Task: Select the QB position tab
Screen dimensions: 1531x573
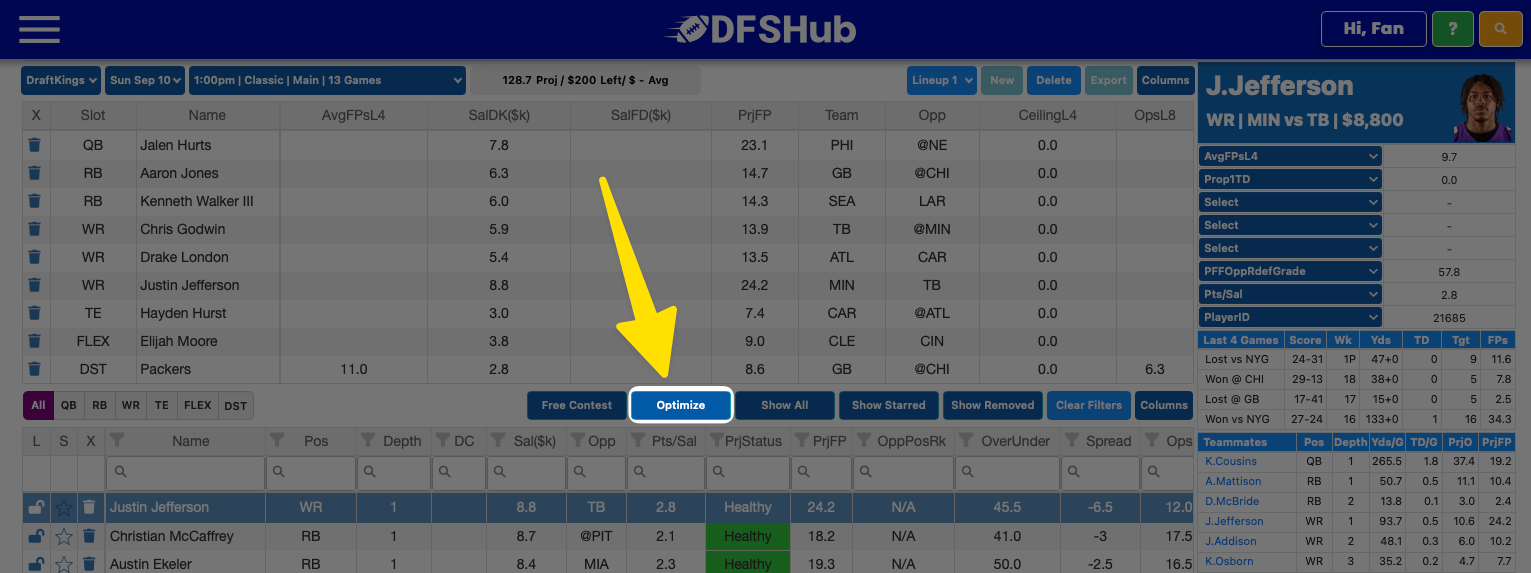Action: point(68,405)
